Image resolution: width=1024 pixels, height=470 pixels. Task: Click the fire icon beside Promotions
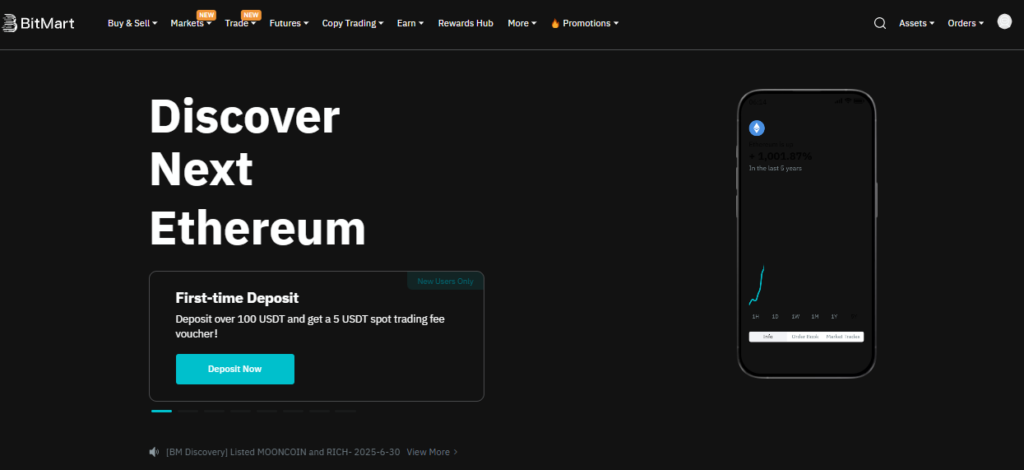coord(555,24)
